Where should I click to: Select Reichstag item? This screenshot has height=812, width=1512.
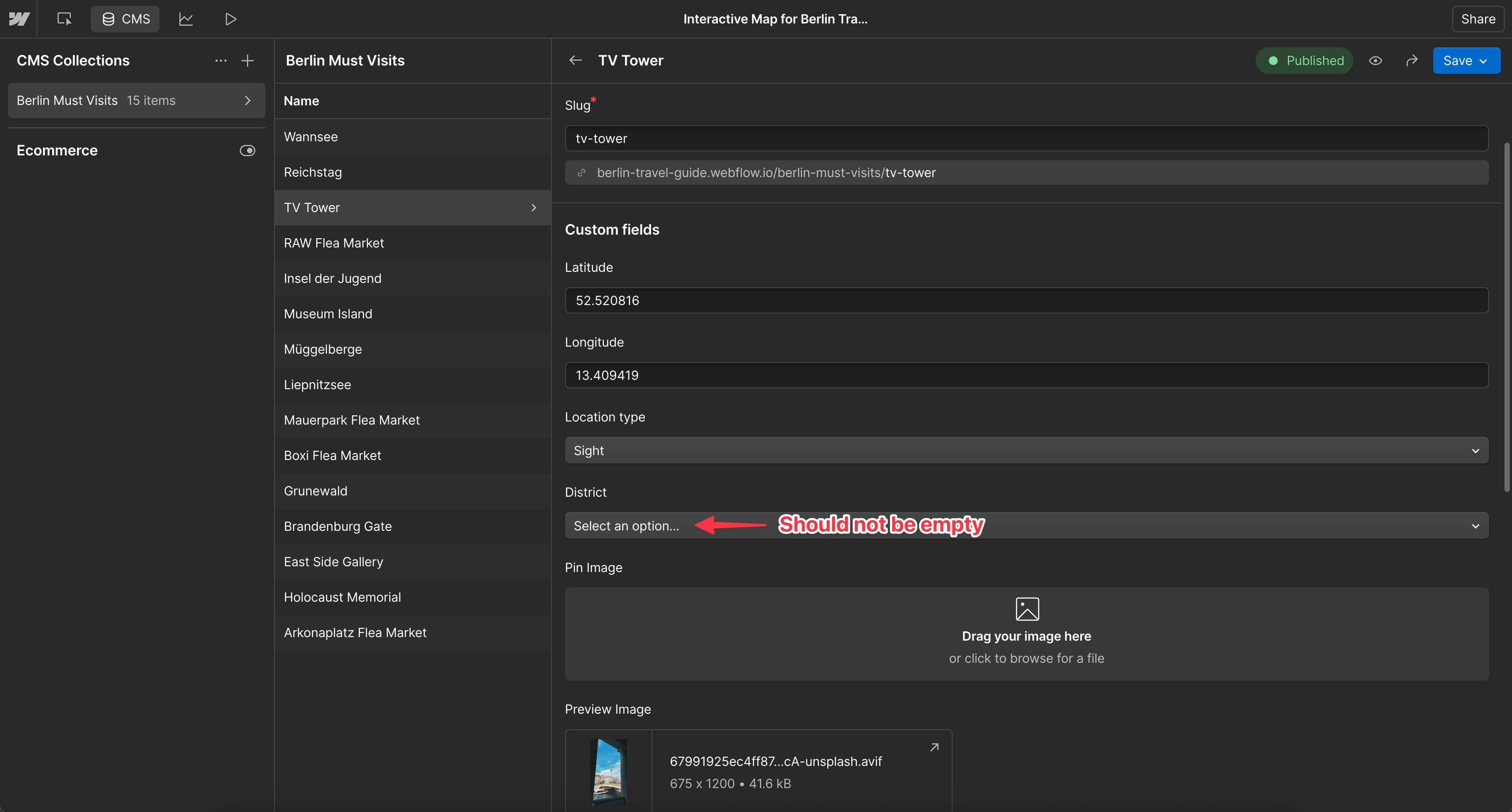(413, 172)
